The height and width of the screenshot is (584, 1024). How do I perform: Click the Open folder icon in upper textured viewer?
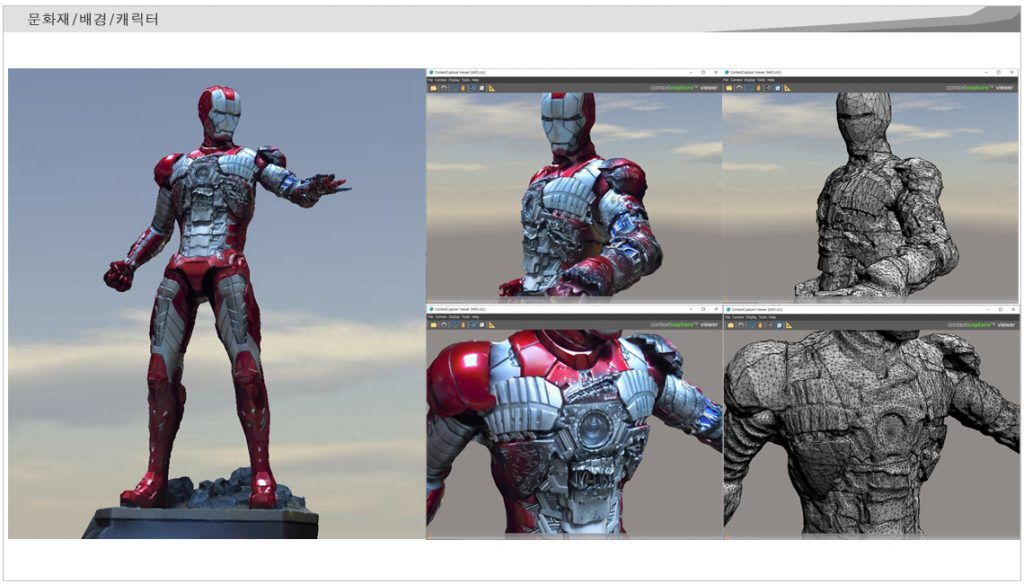434,88
